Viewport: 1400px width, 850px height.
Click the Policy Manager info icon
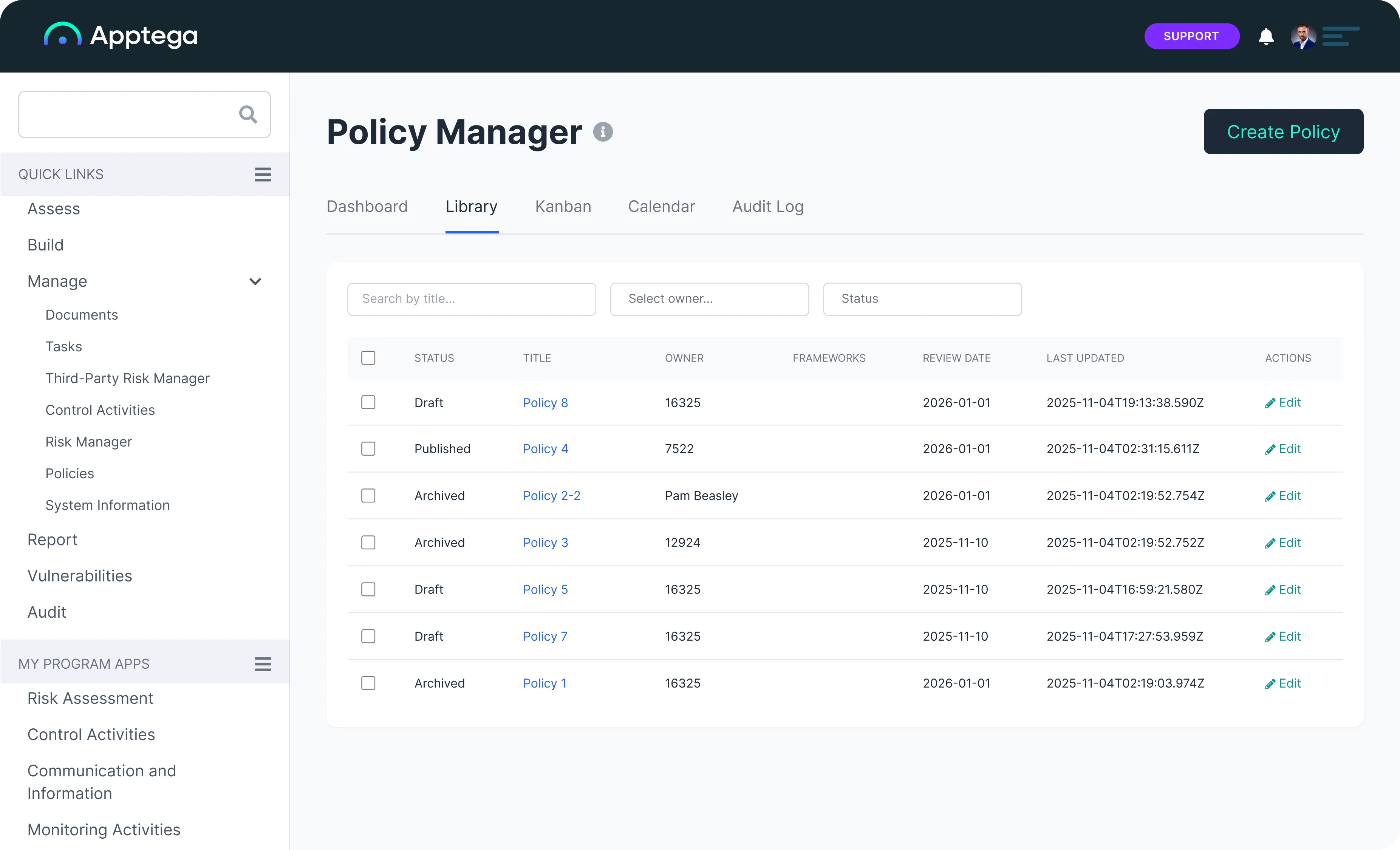coord(603,132)
